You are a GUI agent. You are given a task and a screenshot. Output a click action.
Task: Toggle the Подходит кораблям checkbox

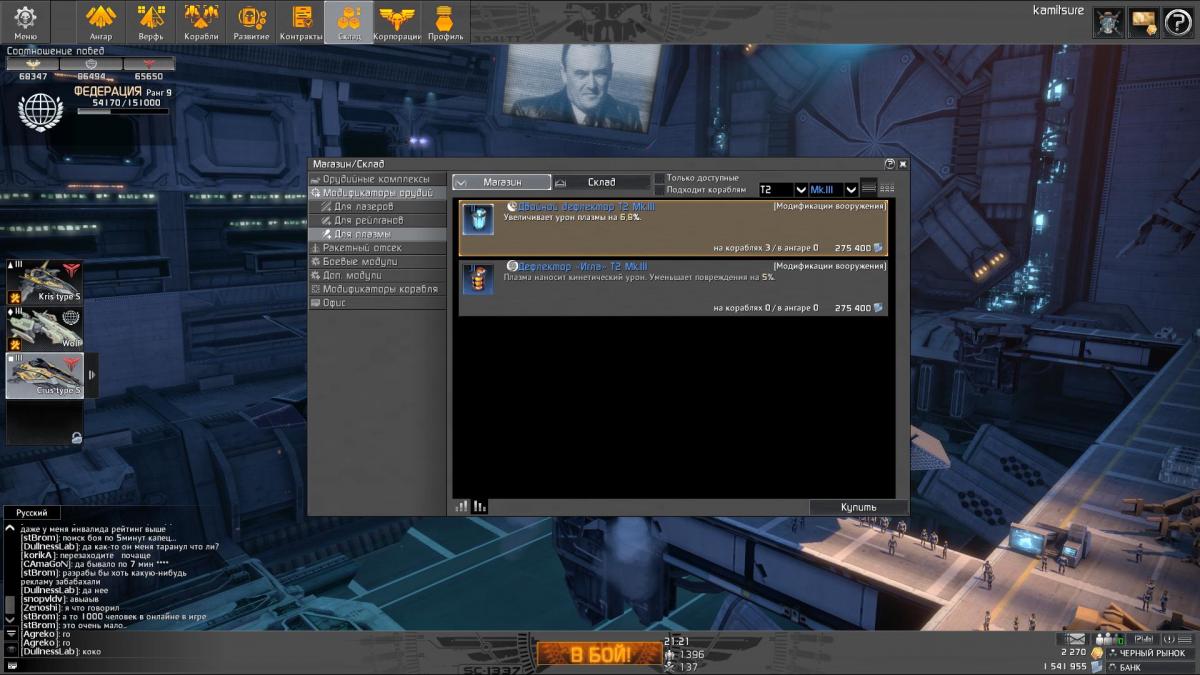[x=659, y=189]
